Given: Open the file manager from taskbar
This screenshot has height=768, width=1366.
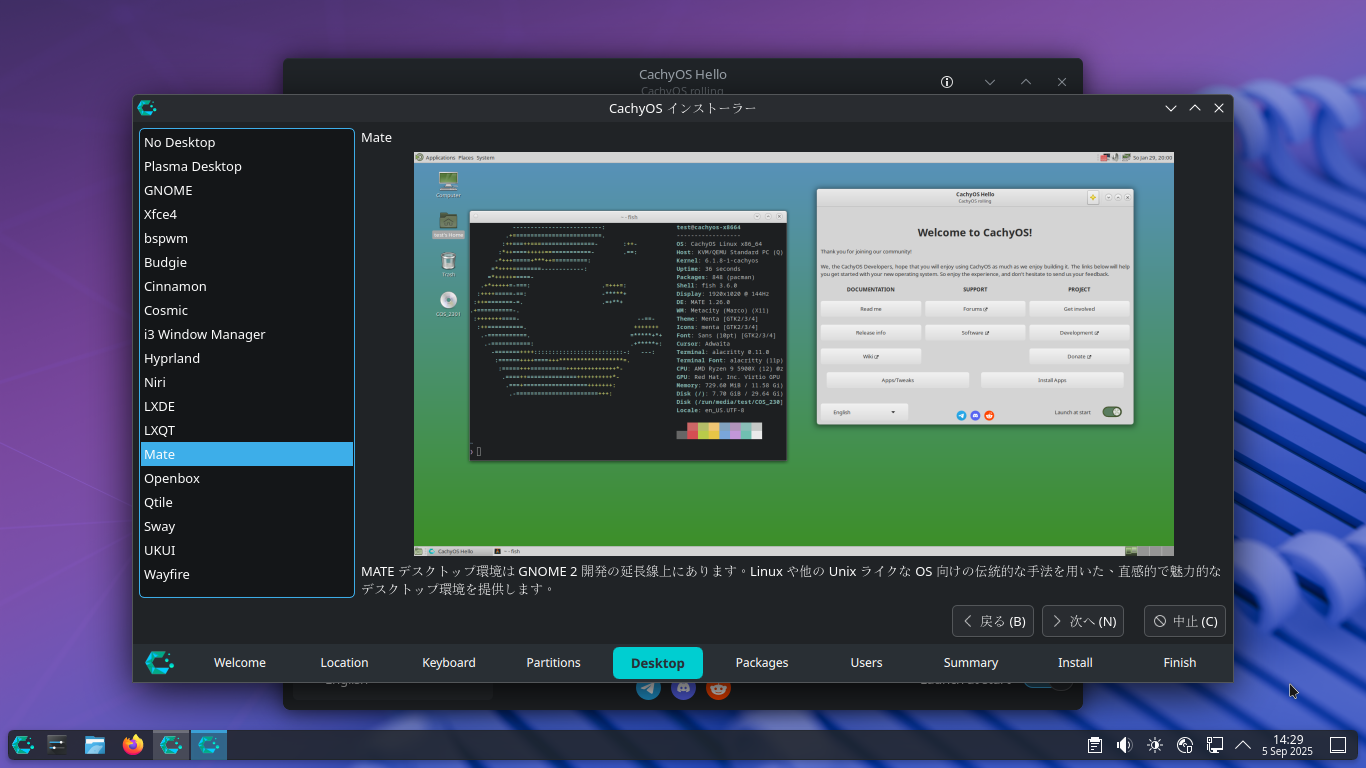Looking at the screenshot, I should coord(95,745).
